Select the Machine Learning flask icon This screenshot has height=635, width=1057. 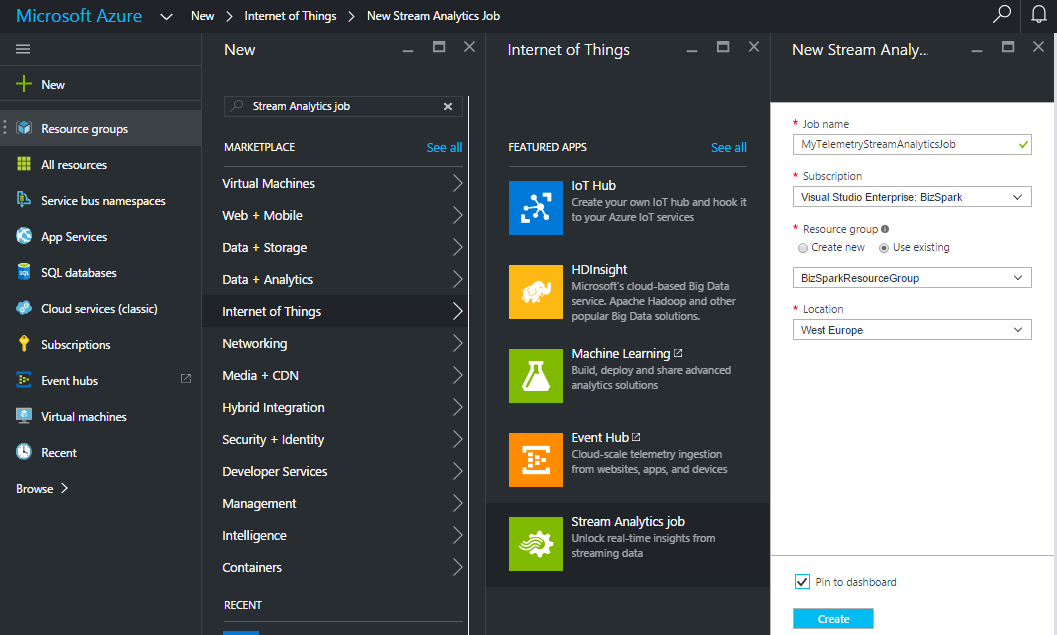coord(535,376)
